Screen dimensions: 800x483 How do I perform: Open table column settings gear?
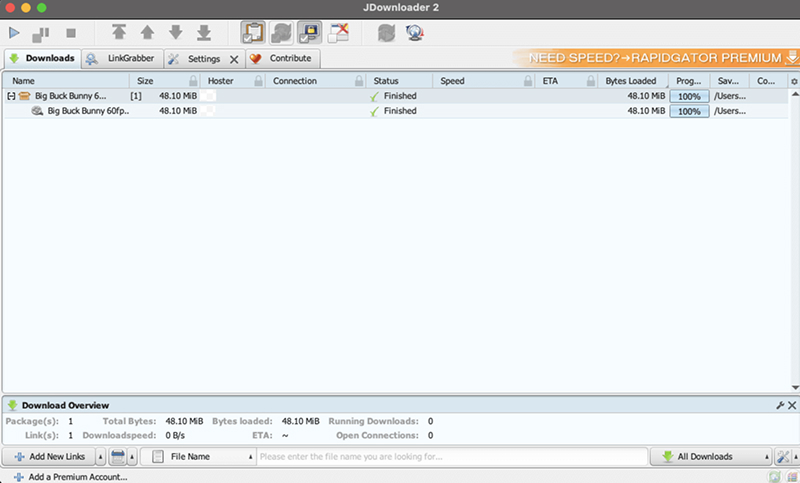point(794,82)
